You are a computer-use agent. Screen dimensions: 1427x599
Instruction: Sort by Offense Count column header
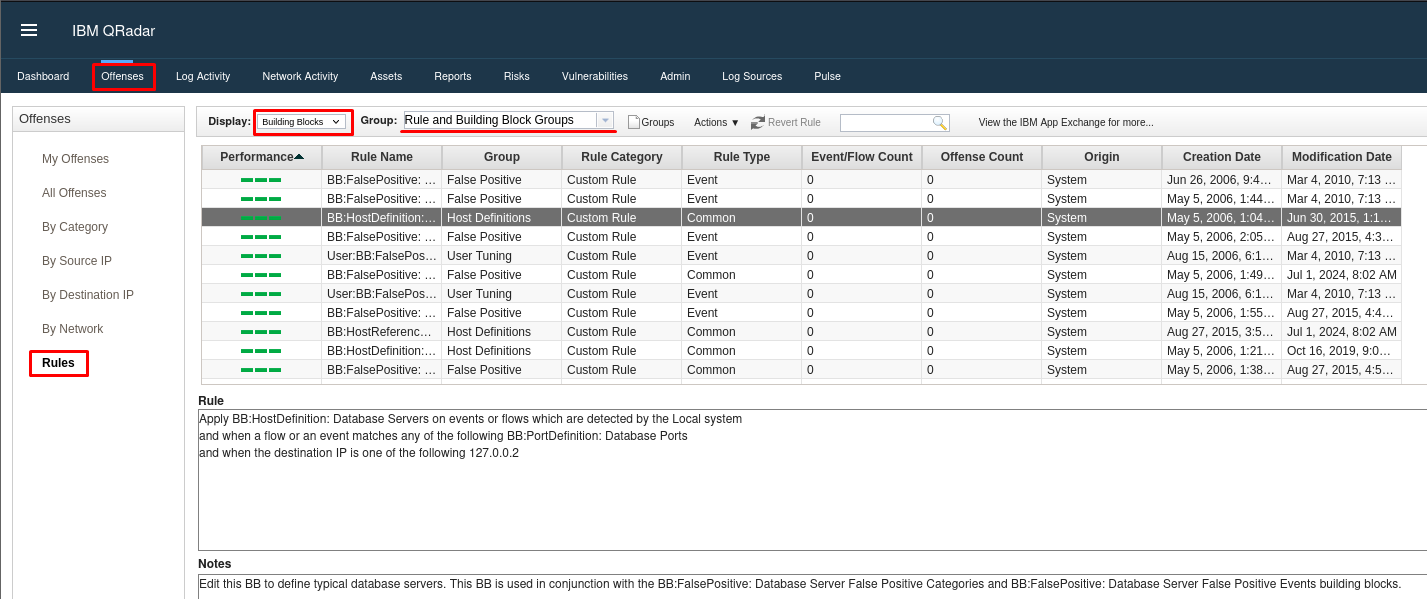click(982, 157)
